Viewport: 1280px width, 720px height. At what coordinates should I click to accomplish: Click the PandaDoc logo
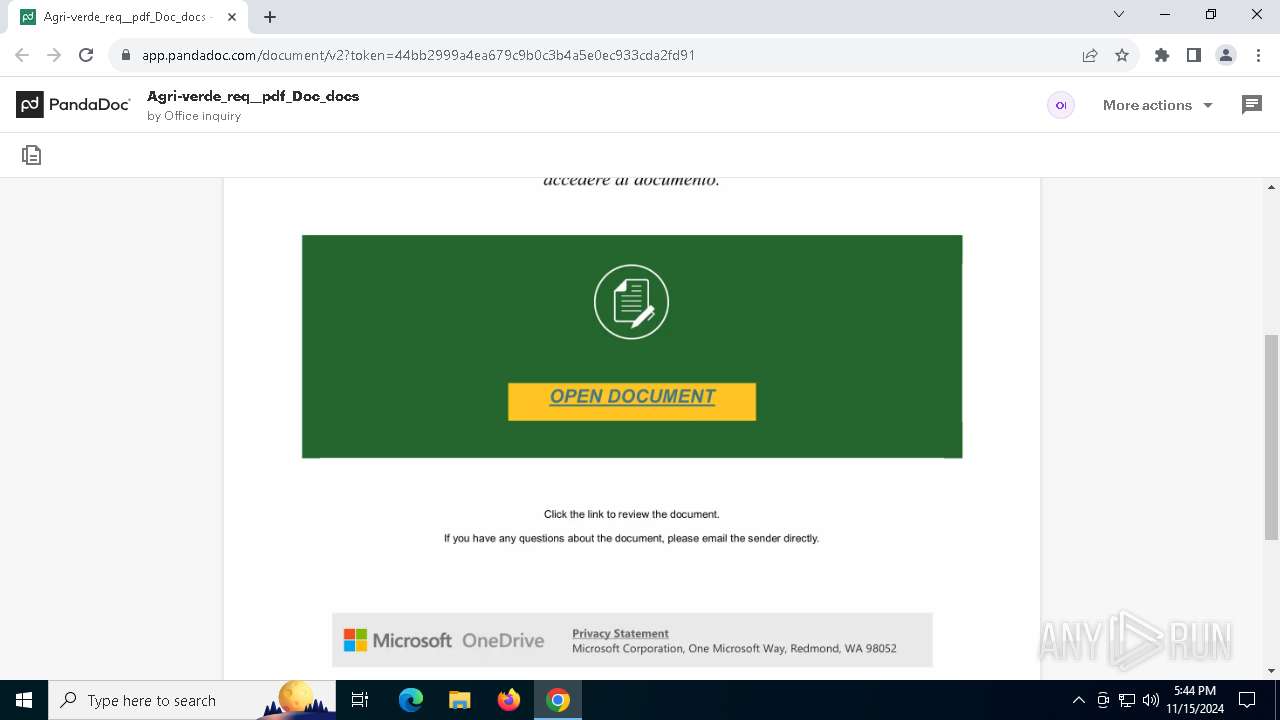click(73, 105)
